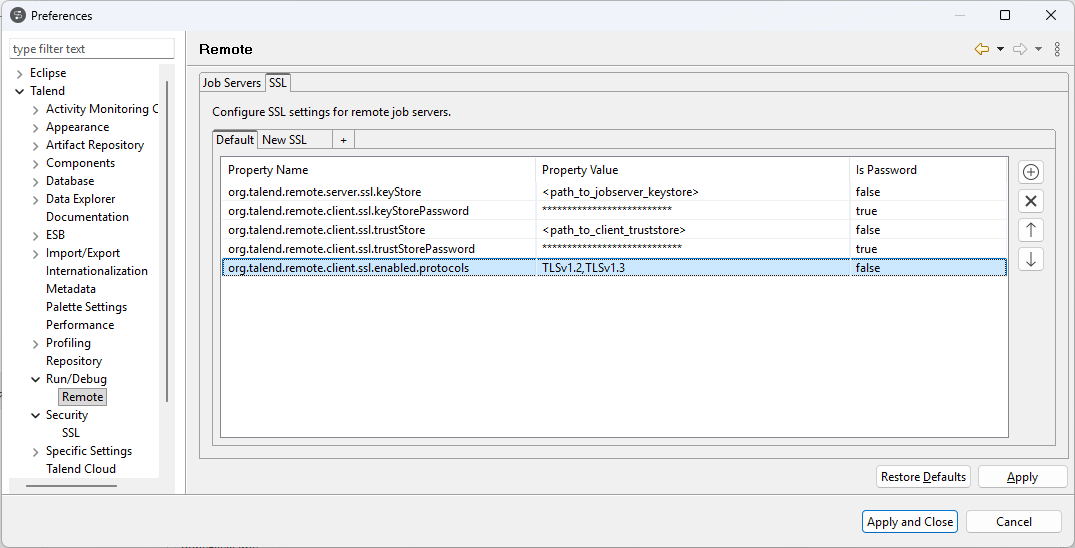Focus the type filter text field
This screenshot has height=548, width=1075.
click(x=92, y=49)
